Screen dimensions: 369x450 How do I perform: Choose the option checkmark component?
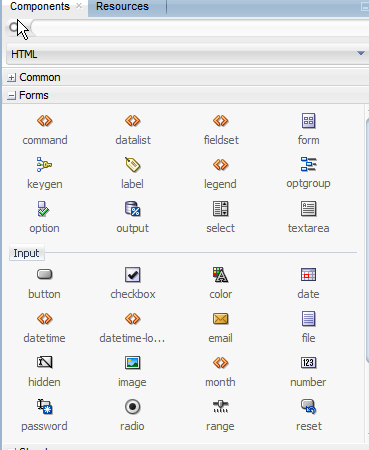point(44,215)
